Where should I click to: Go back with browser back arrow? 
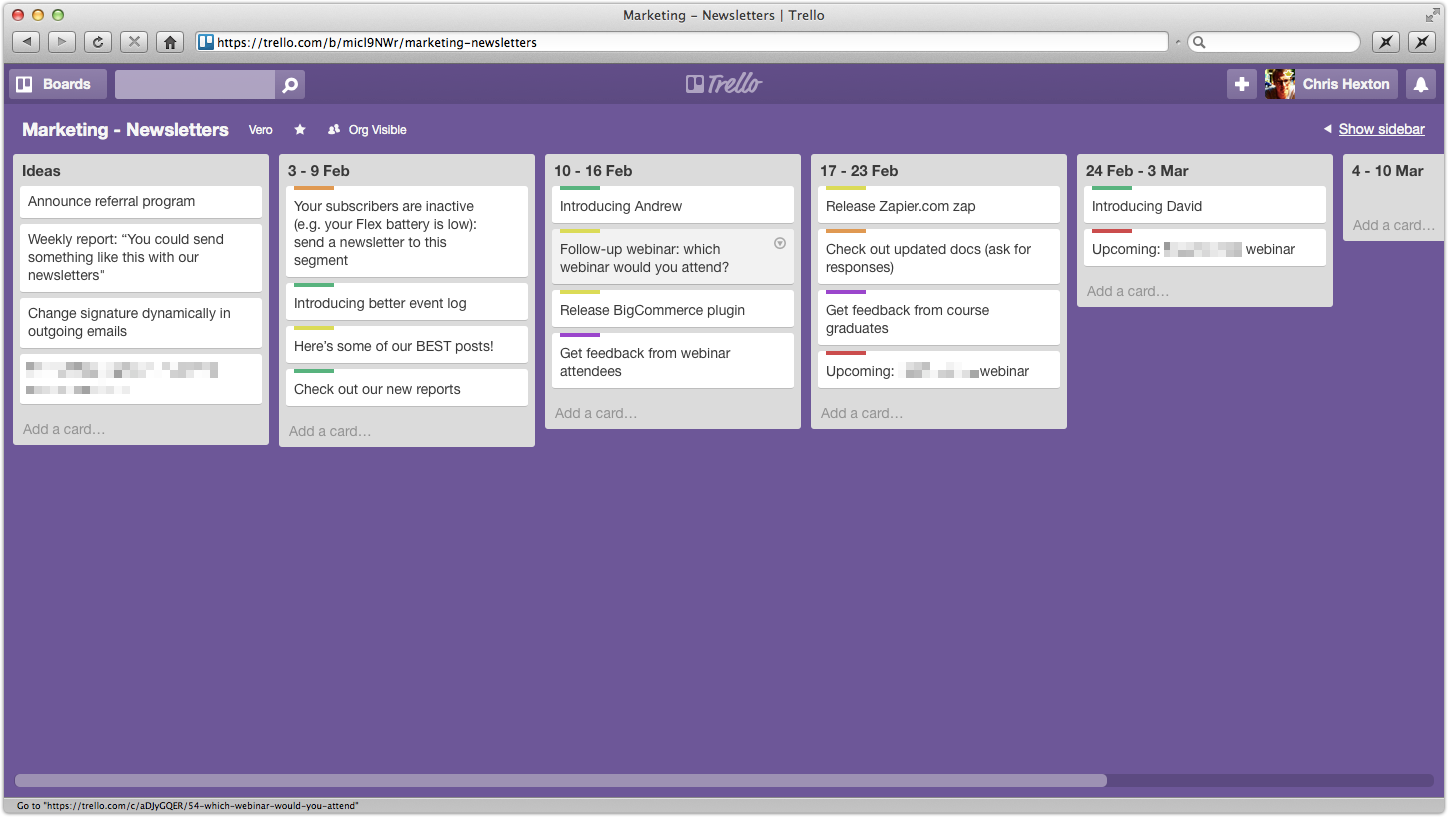pos(26,42)
